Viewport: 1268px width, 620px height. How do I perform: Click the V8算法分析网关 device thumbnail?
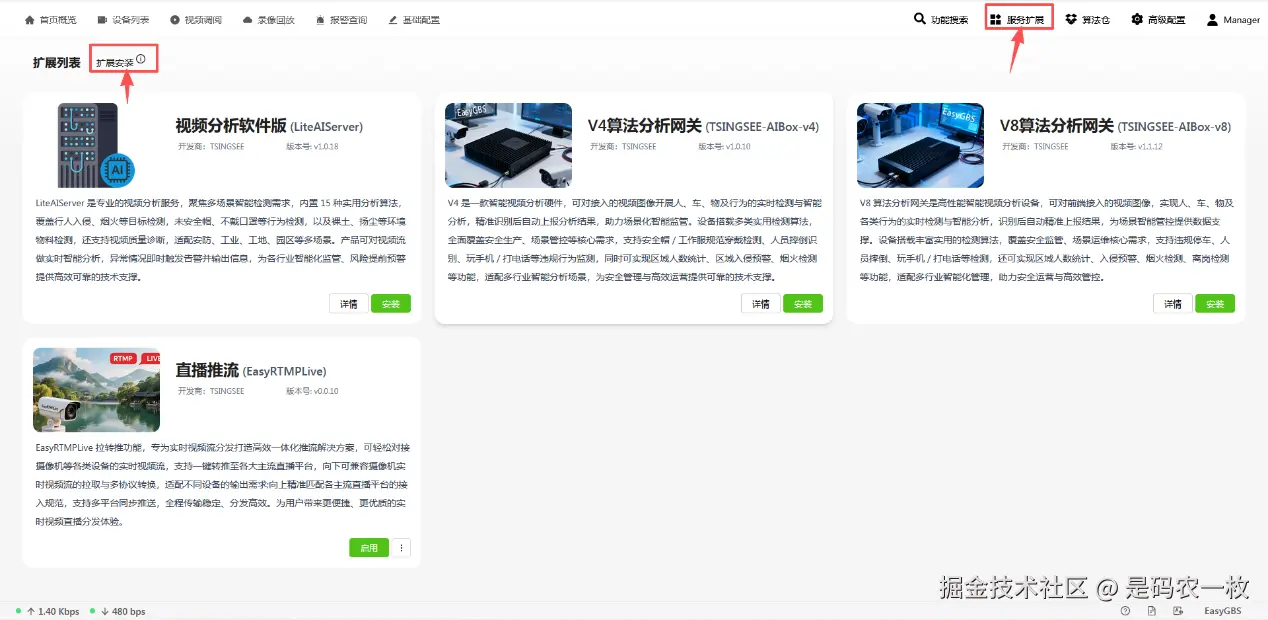[920, 145]
